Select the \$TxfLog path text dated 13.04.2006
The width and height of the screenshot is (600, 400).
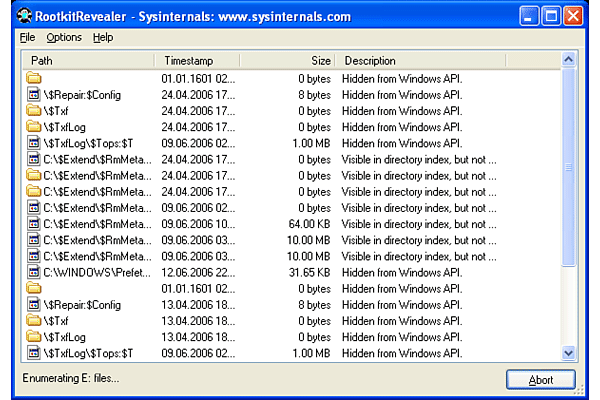pyautogui.click(x=64, y=337)
